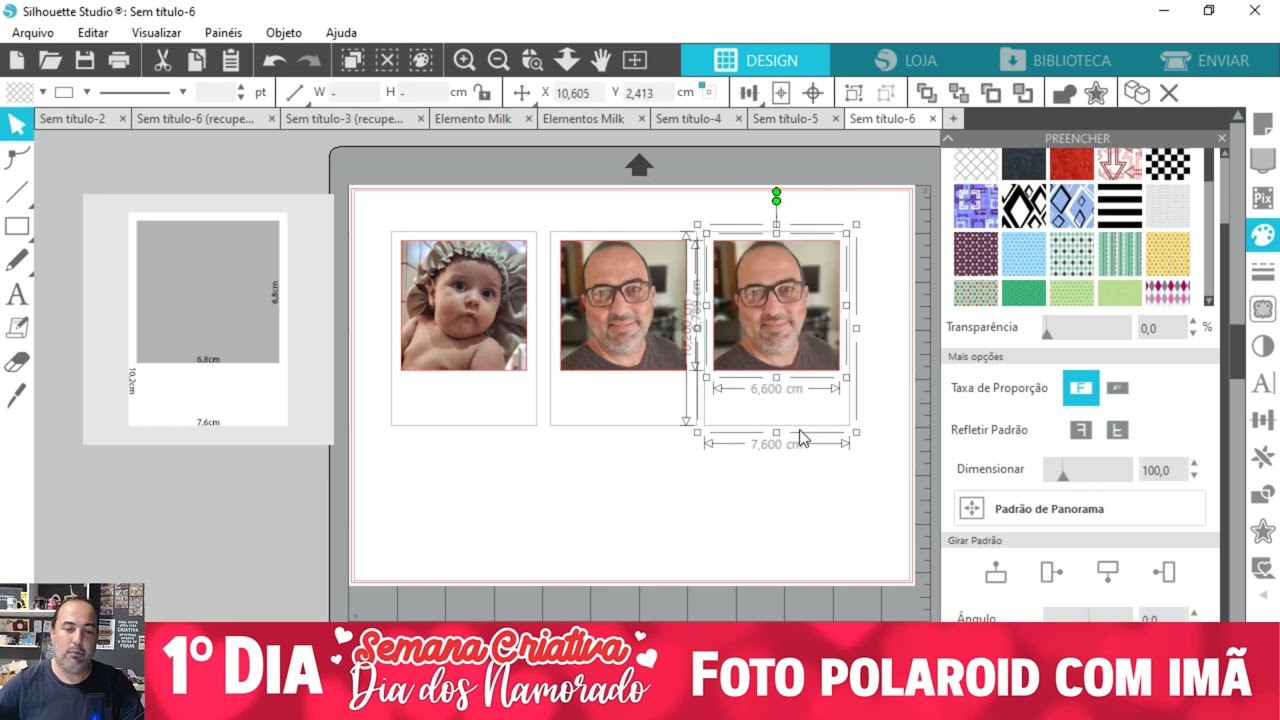
Task: Open the LOJA store section
Action: 905,60
